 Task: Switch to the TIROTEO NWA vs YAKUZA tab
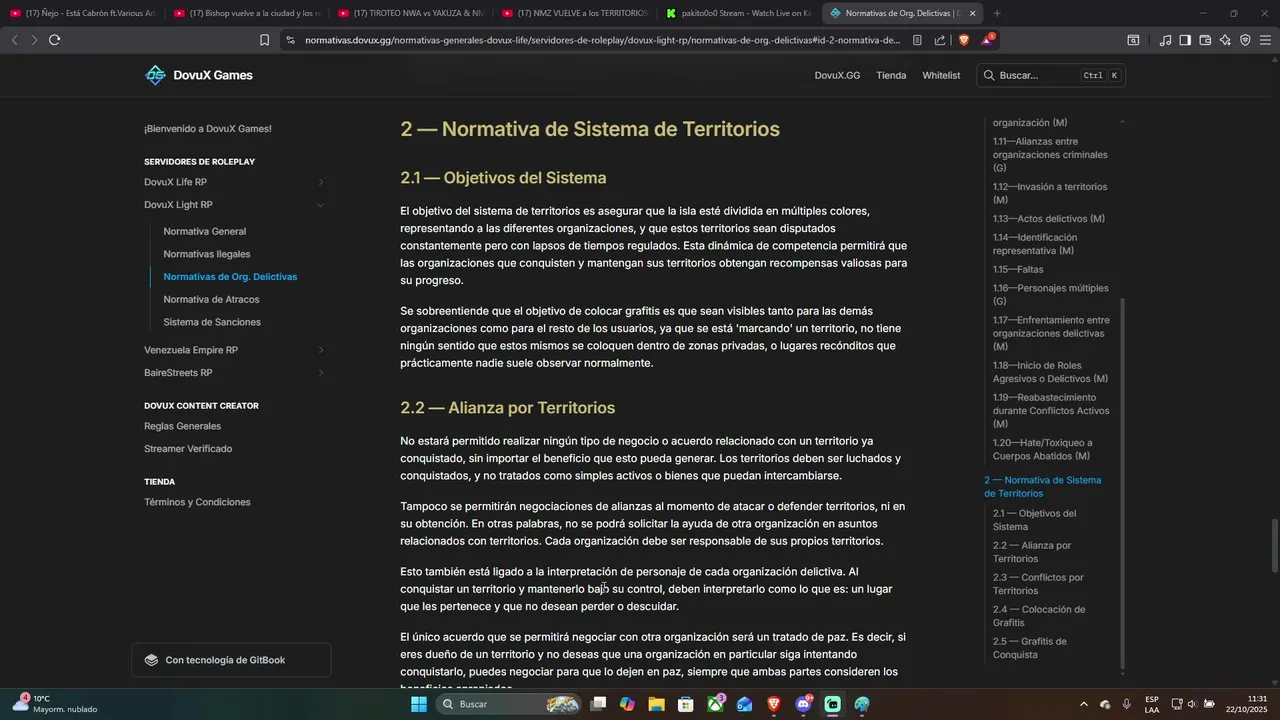tap(410, 13)
